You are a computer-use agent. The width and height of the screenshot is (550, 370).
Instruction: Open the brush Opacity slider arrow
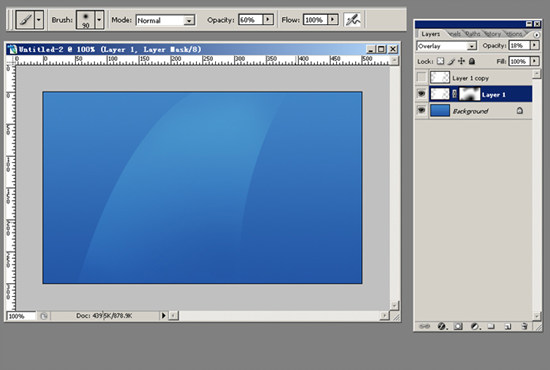pos(268,20)
